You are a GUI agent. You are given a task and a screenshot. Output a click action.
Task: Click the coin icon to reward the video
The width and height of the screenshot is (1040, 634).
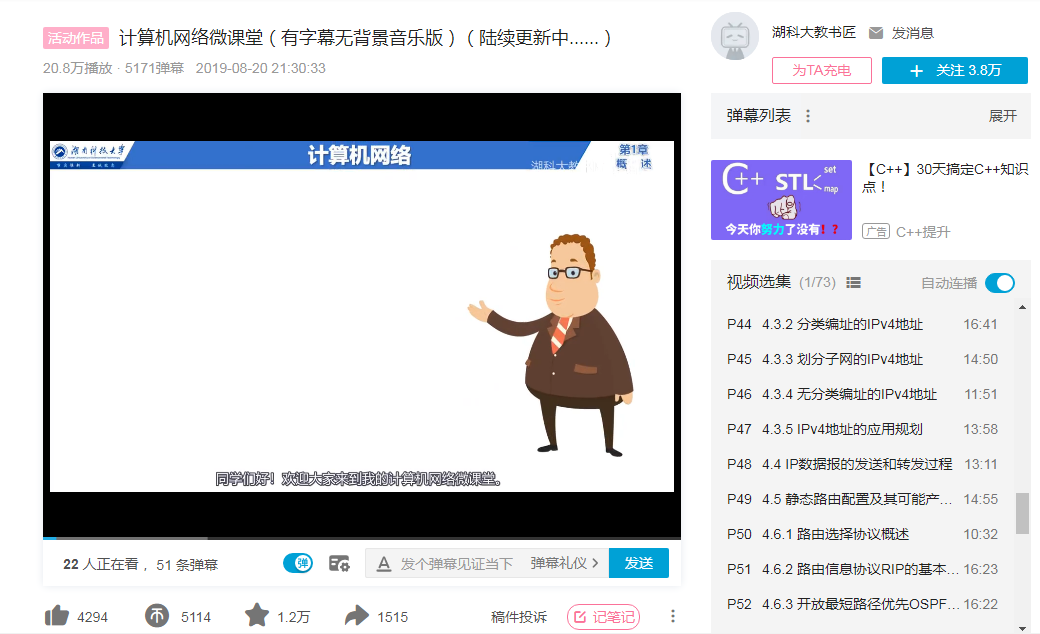(157, 616)
